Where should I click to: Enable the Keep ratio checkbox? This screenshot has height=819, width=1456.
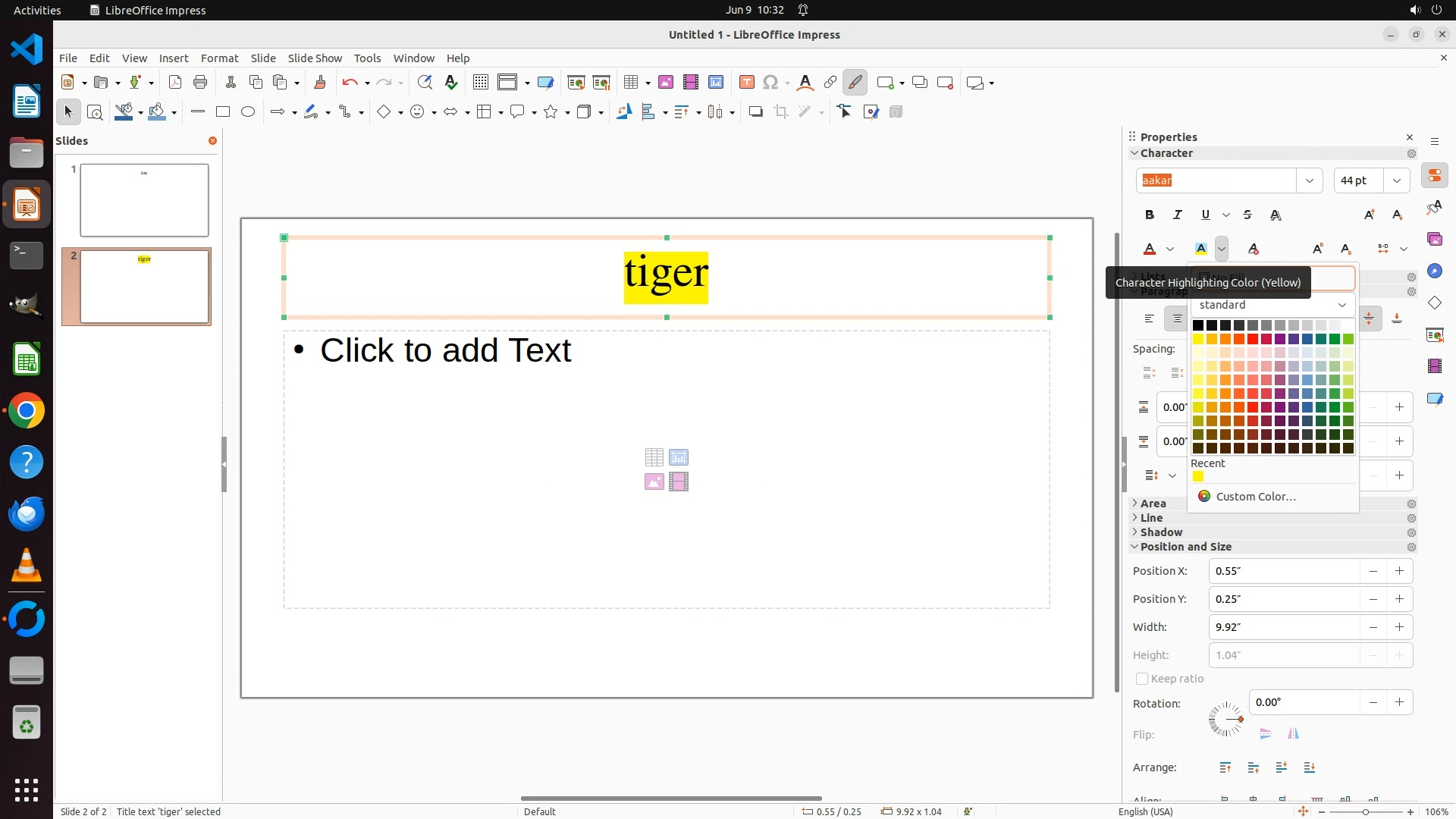pyautogui.click(x=1142, y=679)
